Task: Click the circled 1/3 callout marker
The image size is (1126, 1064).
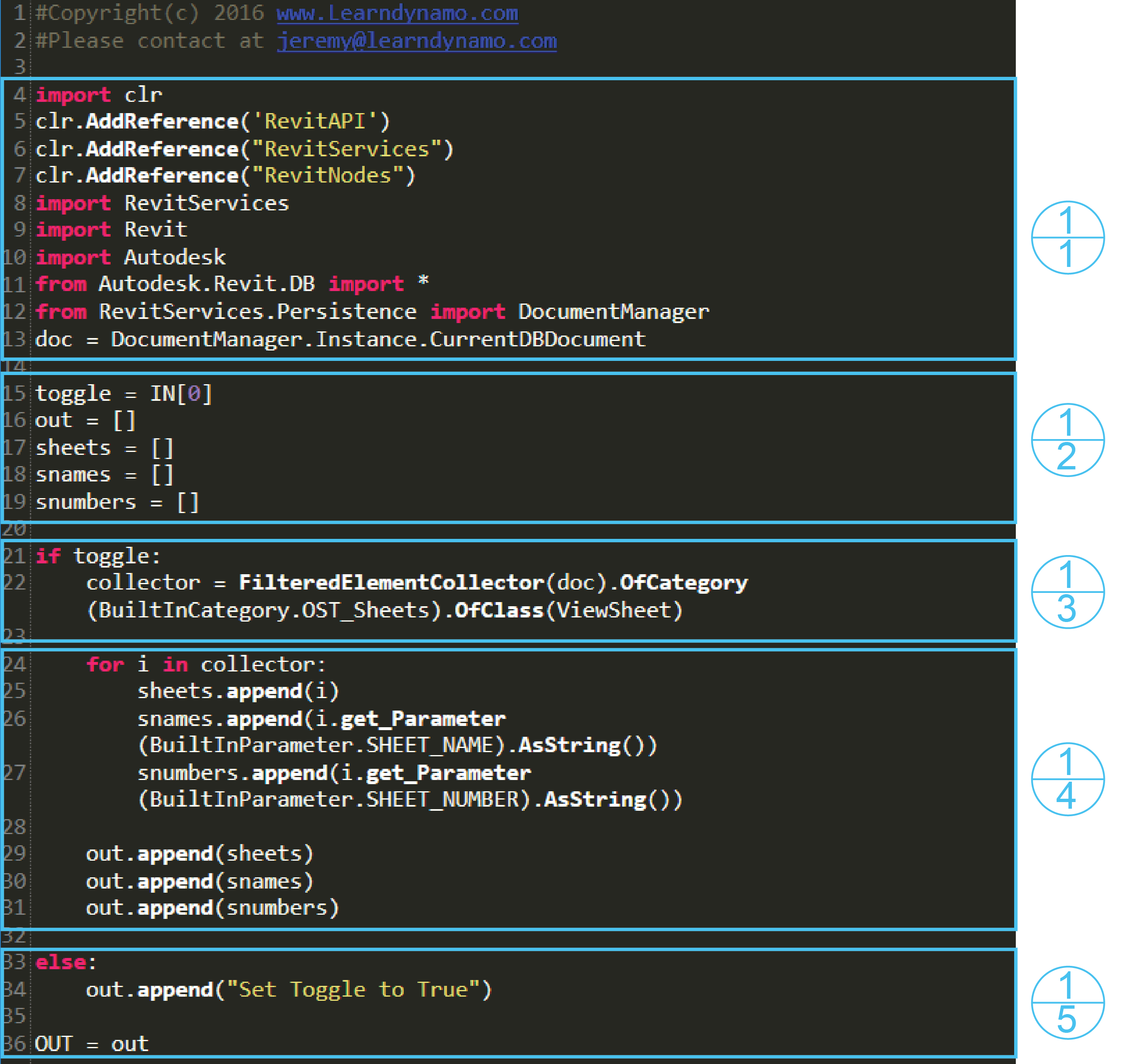Action: (1067, 592)
